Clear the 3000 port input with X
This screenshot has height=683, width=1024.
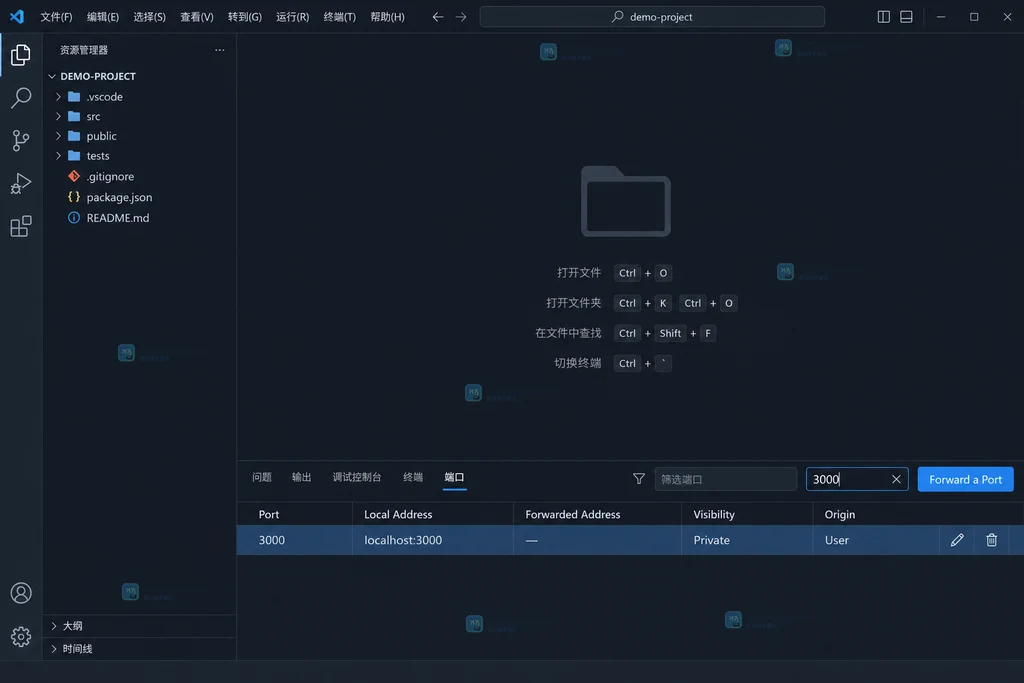pos(896,479)
